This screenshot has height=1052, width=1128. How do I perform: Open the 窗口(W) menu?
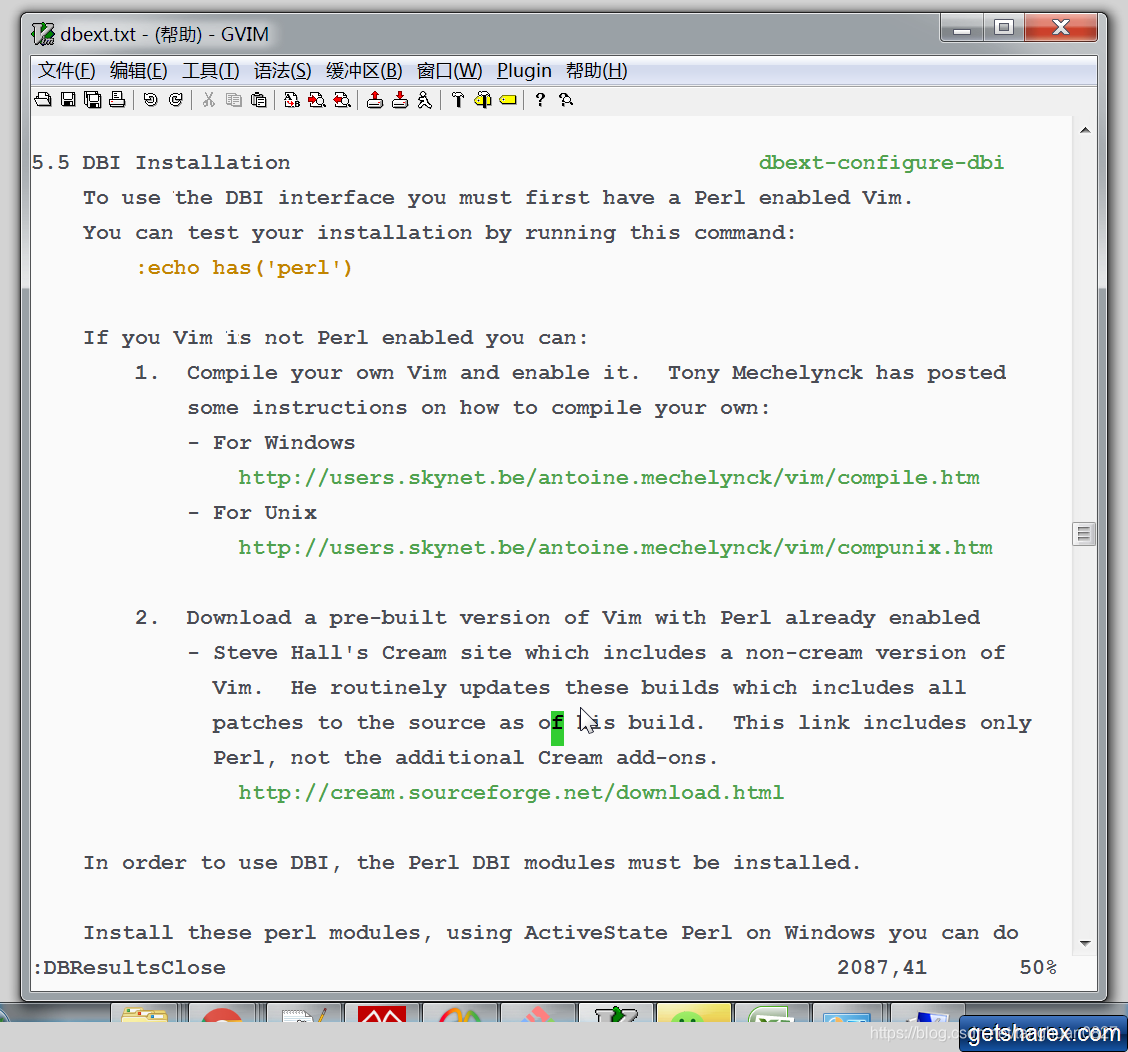[450, 71]
